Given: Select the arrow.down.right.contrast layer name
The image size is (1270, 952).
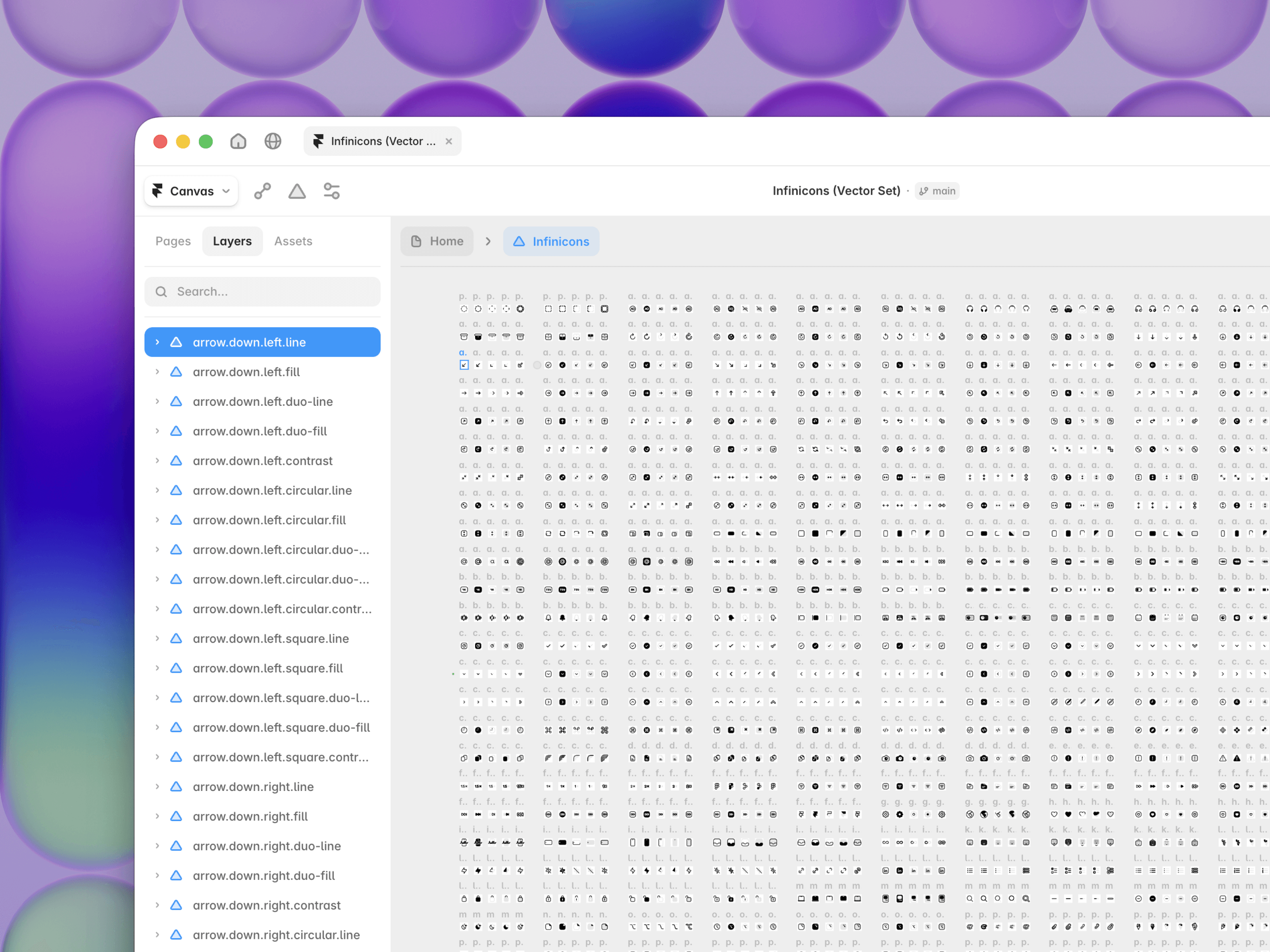Looking at the screenshot, I should coord(267,906).
